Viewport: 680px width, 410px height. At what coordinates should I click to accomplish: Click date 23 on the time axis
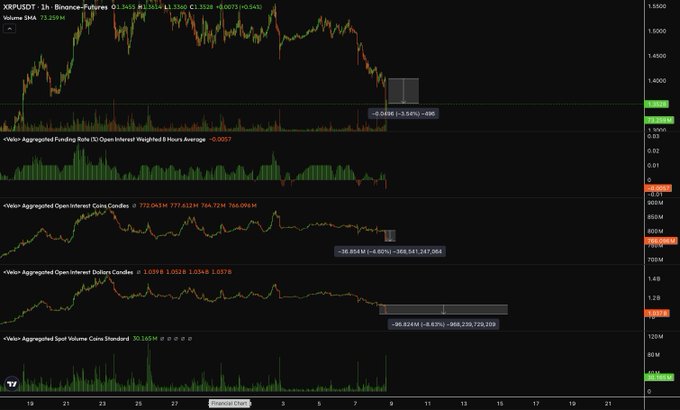[x=102, y=404]
